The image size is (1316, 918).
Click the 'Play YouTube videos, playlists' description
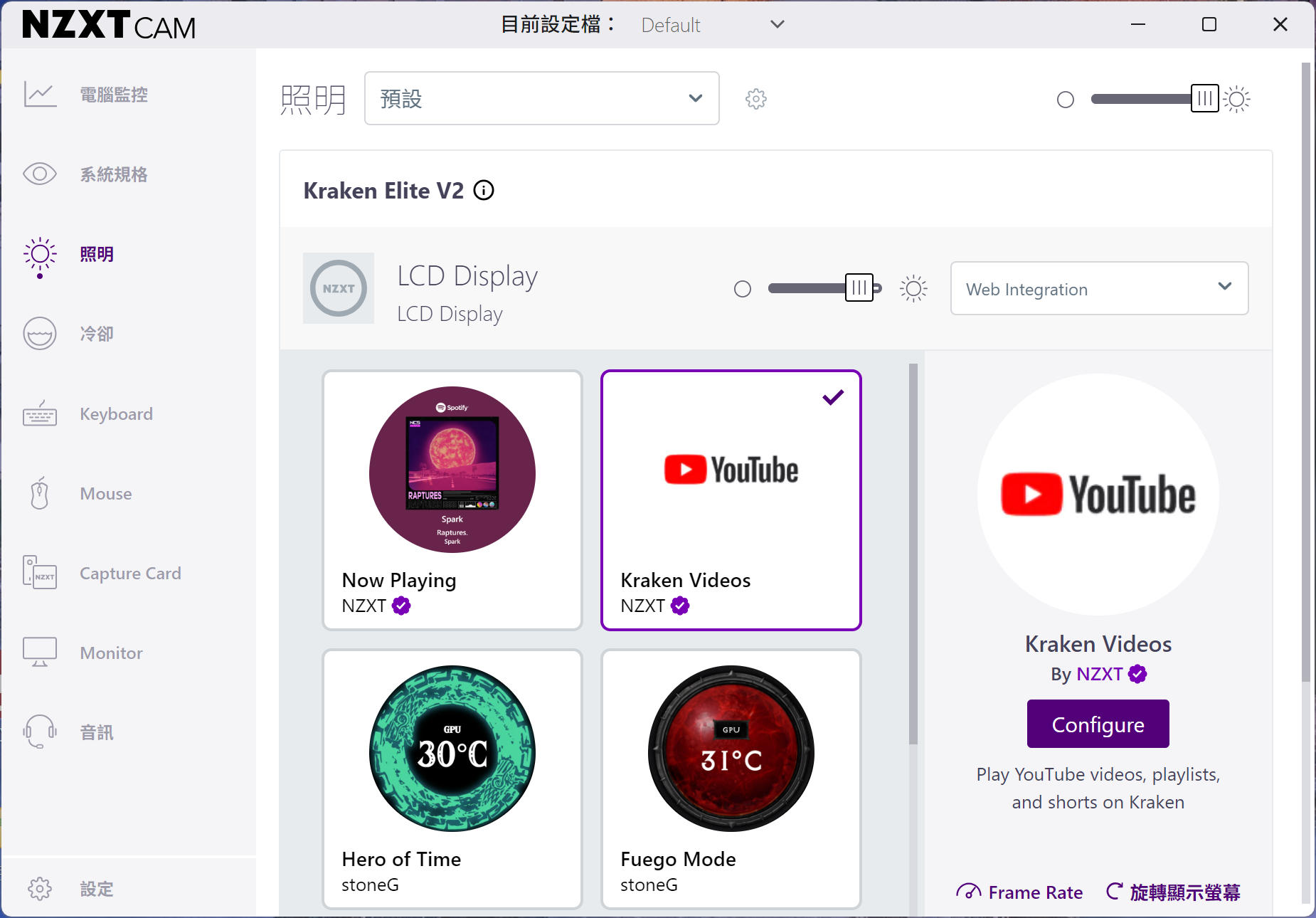coord(1098,788)
